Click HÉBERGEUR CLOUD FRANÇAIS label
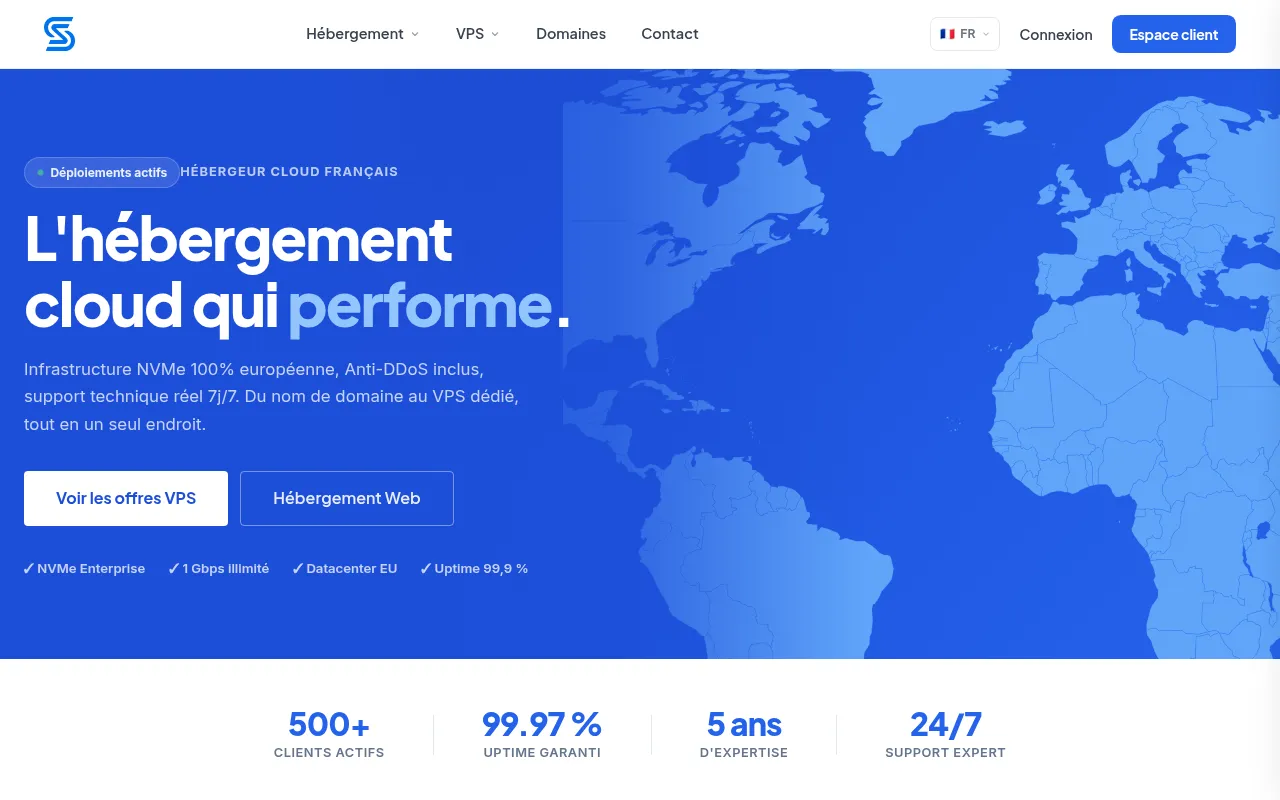The image size is (1280, 800). coord(289,172)
